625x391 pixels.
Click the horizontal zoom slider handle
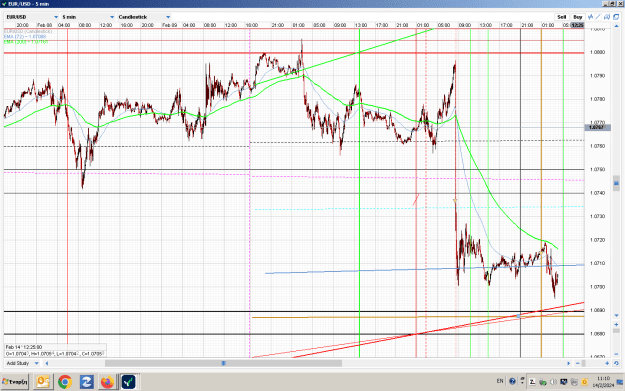[583, 363]
